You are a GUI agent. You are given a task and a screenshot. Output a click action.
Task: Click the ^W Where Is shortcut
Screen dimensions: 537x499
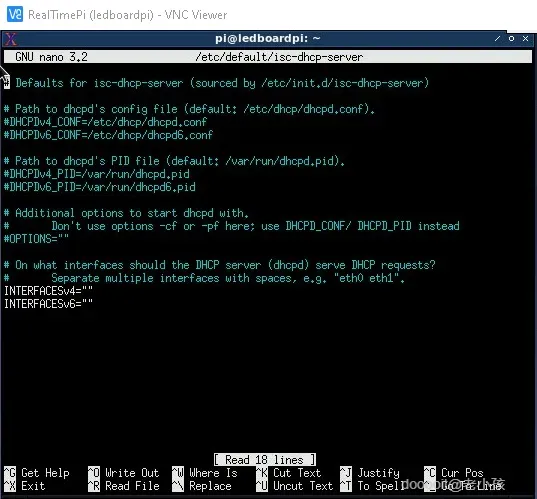[205, 473]
